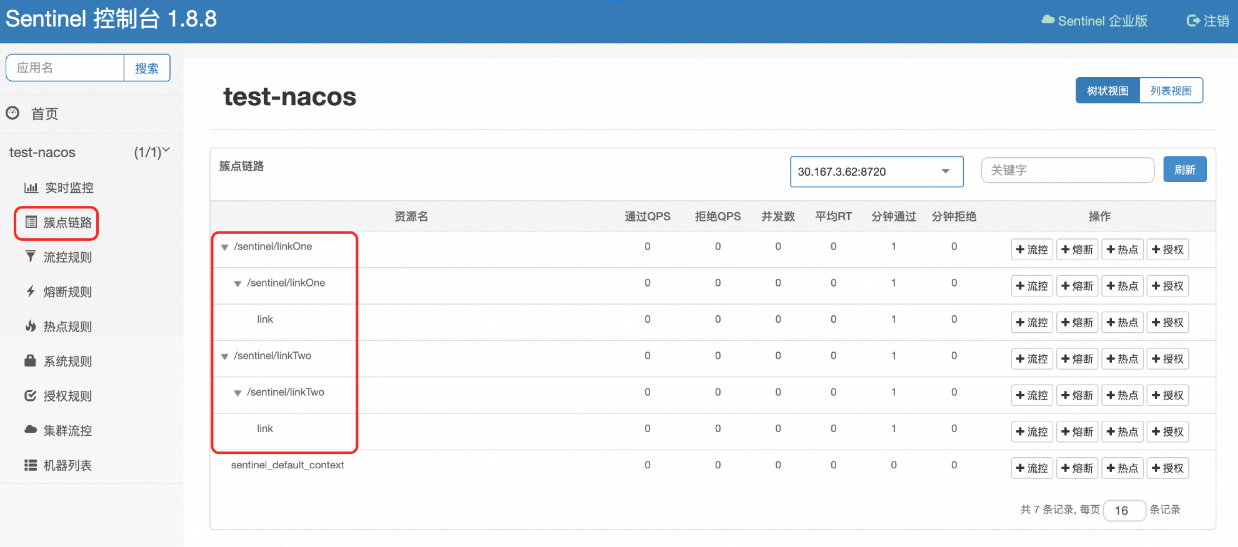This screenshot has height=547, width=1238.
Task: Click the lightning bolt icon for 熔断规则
Action: pyautogui.click(x=31, y=292)
